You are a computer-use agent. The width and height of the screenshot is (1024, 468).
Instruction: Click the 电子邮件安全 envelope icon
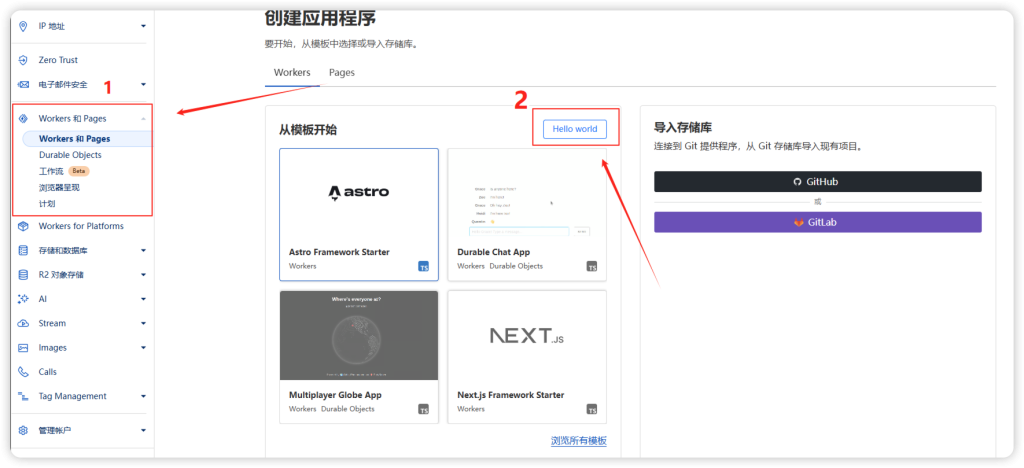click(24, 85)
